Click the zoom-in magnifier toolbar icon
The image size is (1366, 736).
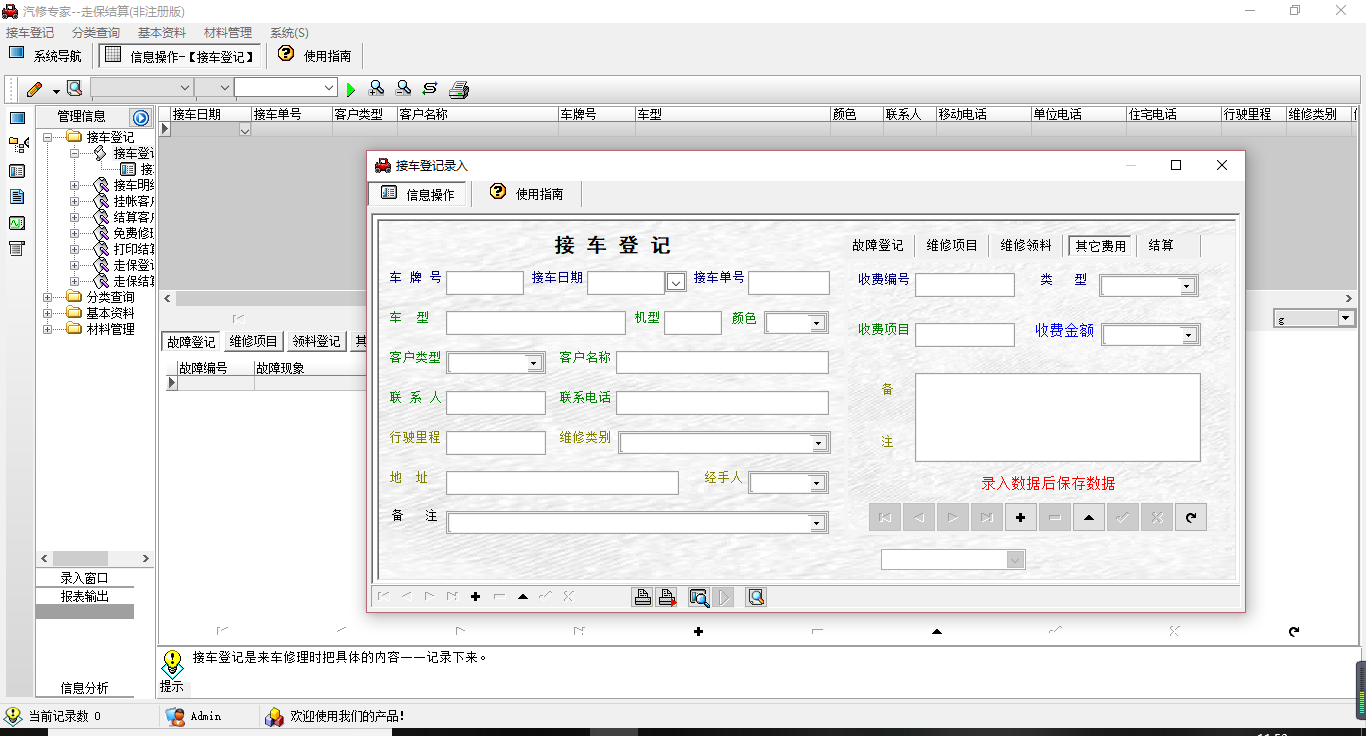click(x=377, y=89)
